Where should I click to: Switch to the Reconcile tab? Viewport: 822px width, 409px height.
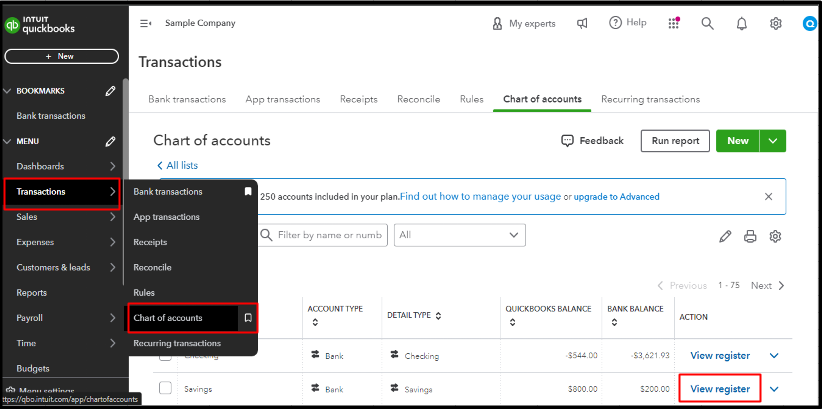pos(419,99)
